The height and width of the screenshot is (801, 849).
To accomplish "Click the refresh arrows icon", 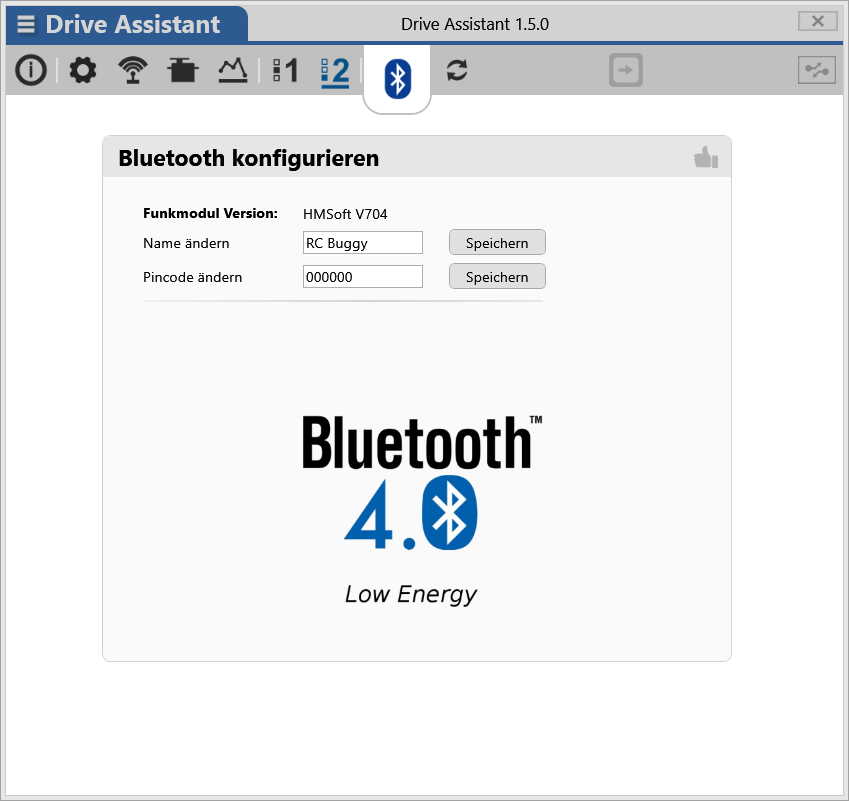I will (457, 70).
